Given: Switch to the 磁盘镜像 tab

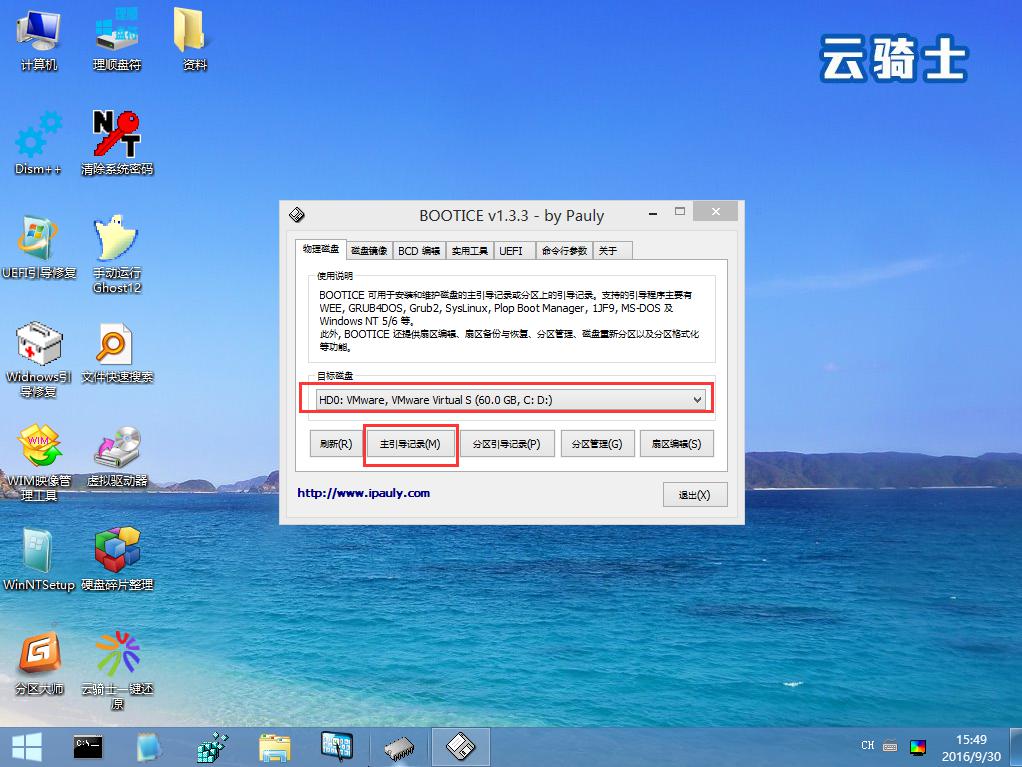Looking at the screenshot, I should pyautogui.click(x=368, y=250).
